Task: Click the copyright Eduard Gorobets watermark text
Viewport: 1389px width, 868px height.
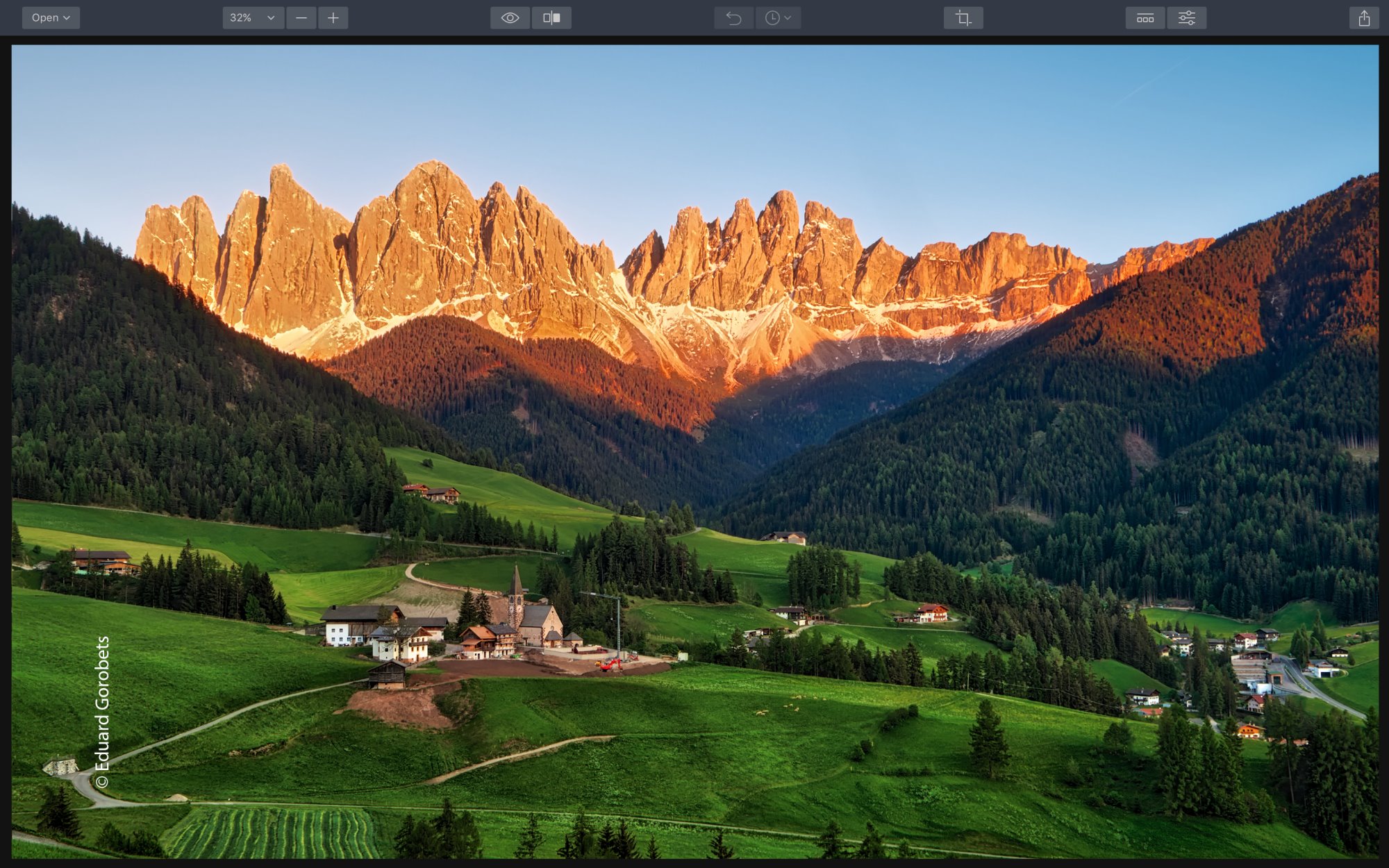Action: [x=103, y=712]
